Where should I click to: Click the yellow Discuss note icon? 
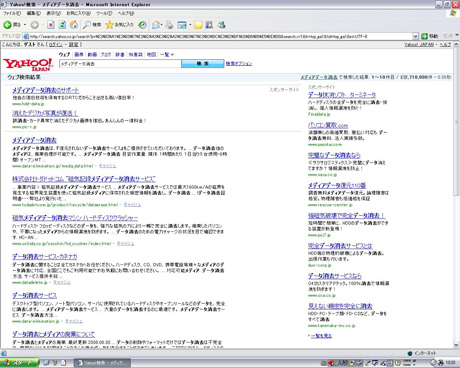pos(198,25)
